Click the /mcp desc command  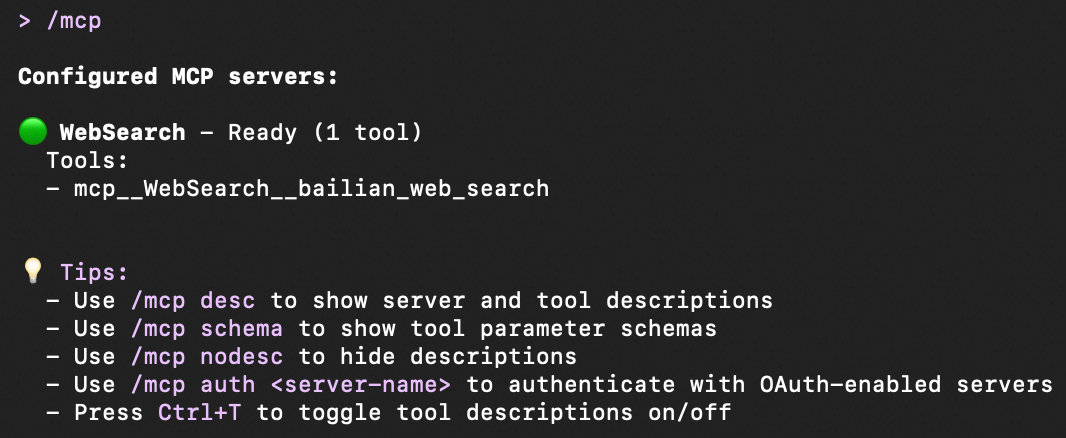click(x=192, y=301)
